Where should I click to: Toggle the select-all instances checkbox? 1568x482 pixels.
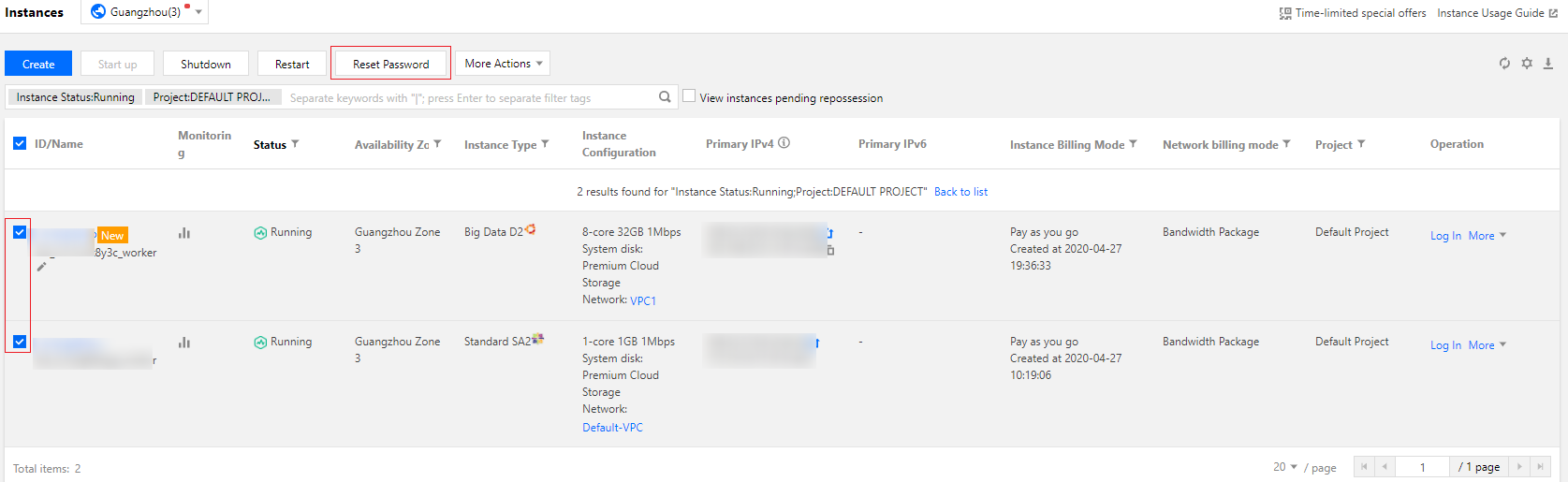point(20,143)
